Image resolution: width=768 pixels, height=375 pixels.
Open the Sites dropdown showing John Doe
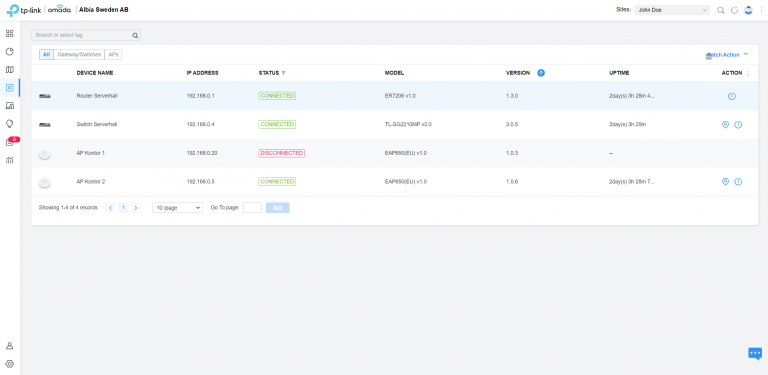coord(672,10)
